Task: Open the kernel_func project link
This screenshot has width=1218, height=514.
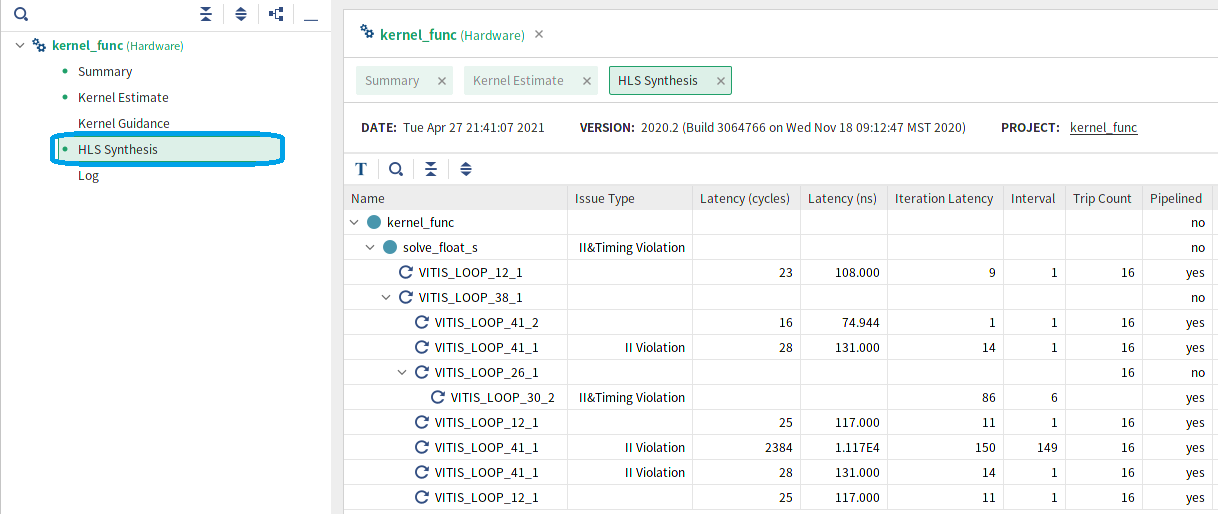Action: tap(1103, 128)
